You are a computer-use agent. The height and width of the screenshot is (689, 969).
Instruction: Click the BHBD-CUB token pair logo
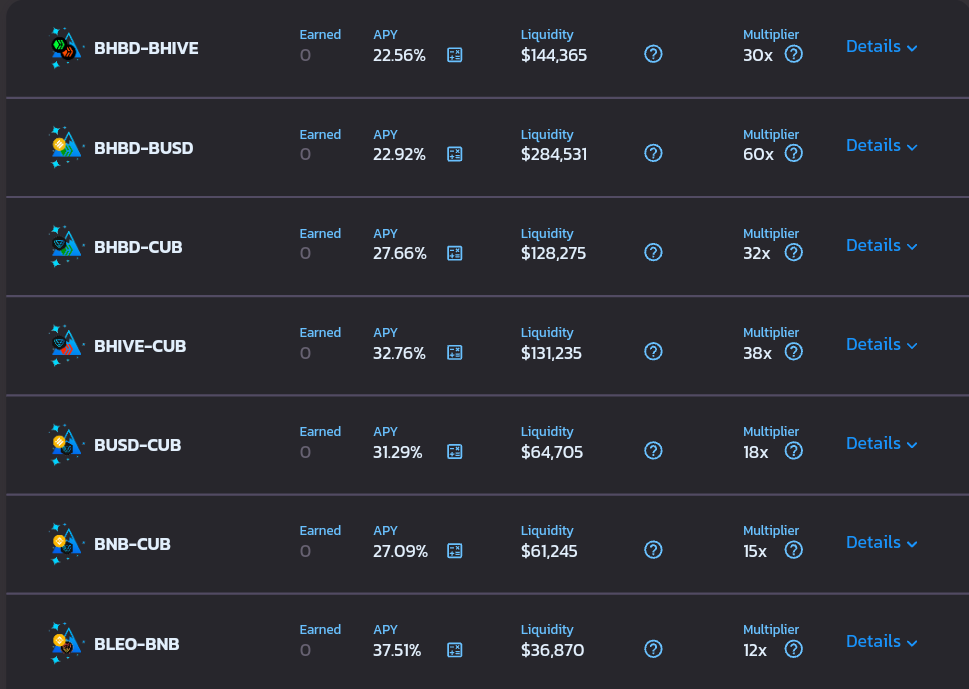[x=66, y=246]
